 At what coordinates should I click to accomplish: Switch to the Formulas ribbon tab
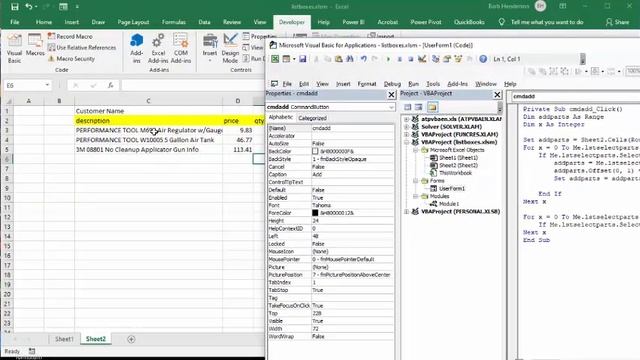click(173, 22)
